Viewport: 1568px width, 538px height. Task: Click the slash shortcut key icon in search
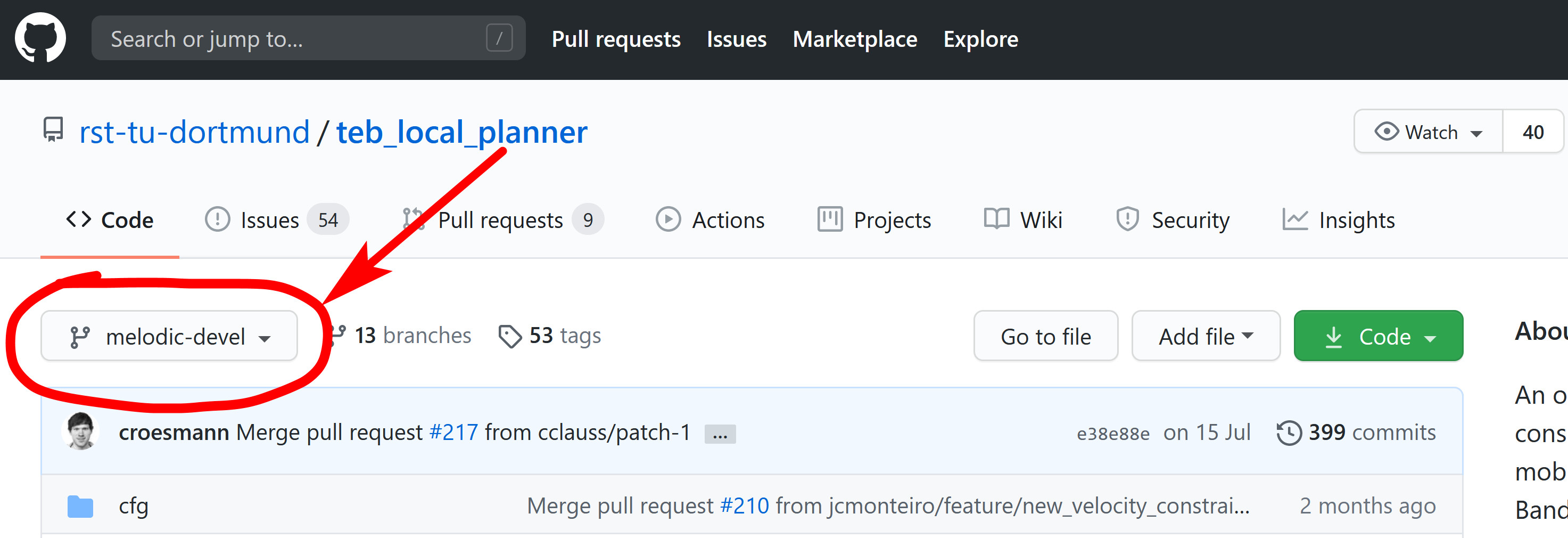tap(499, 38)
